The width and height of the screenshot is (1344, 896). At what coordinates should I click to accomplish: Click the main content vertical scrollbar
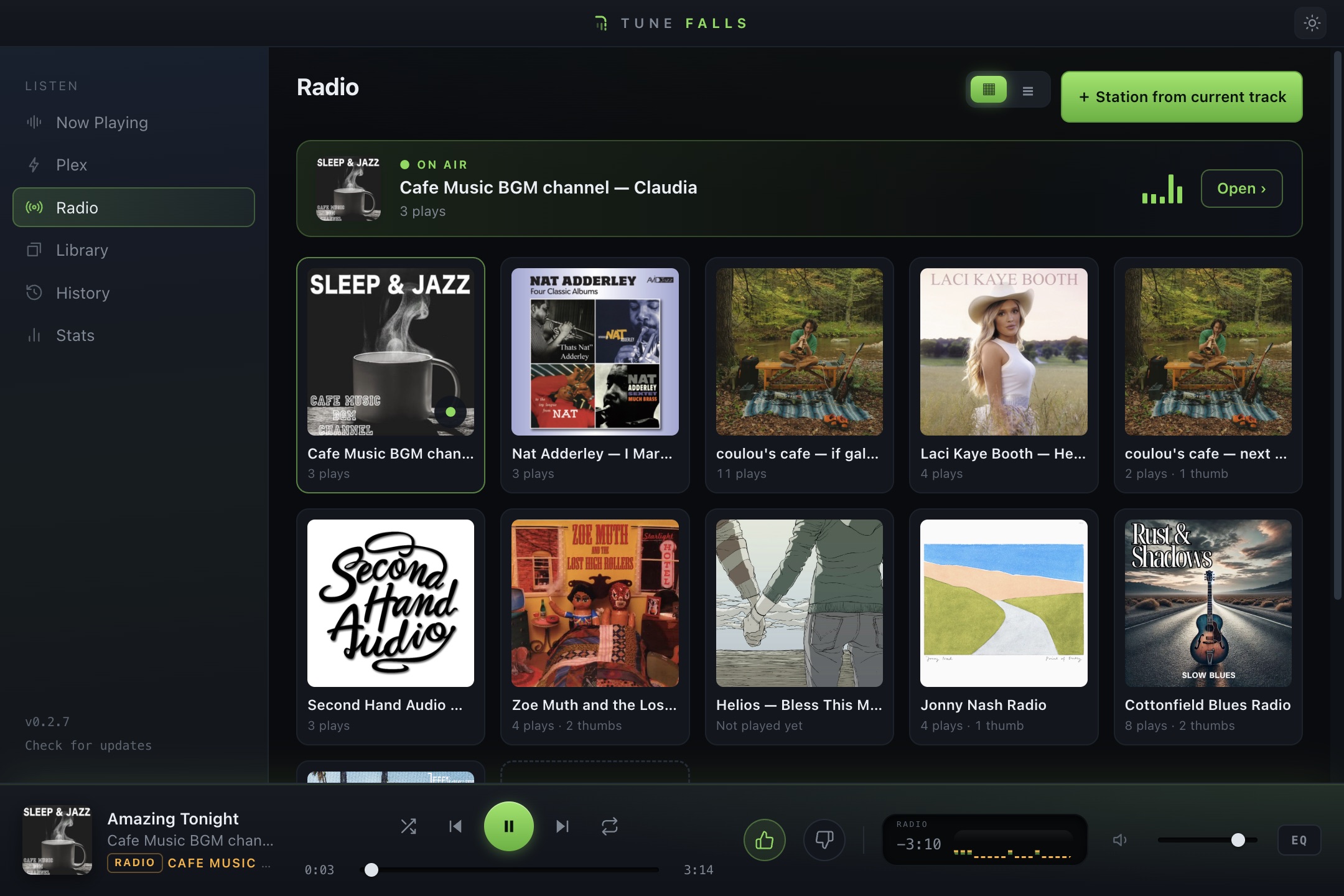[1337, 325]
